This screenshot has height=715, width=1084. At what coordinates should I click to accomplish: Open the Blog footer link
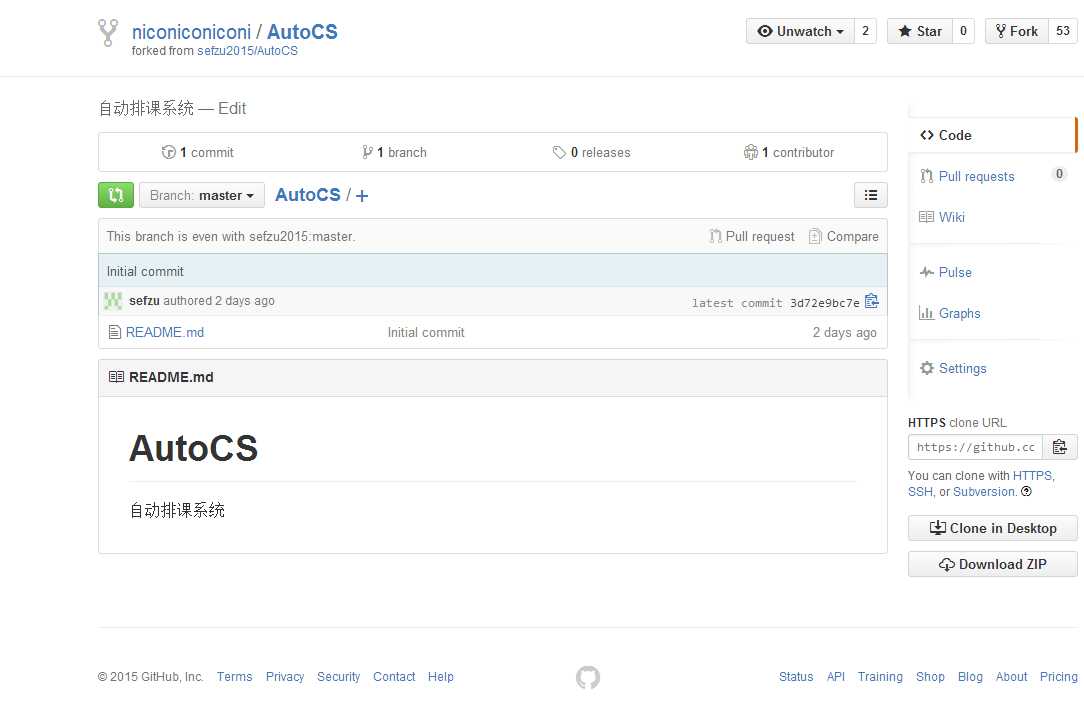tap(970, 677)
